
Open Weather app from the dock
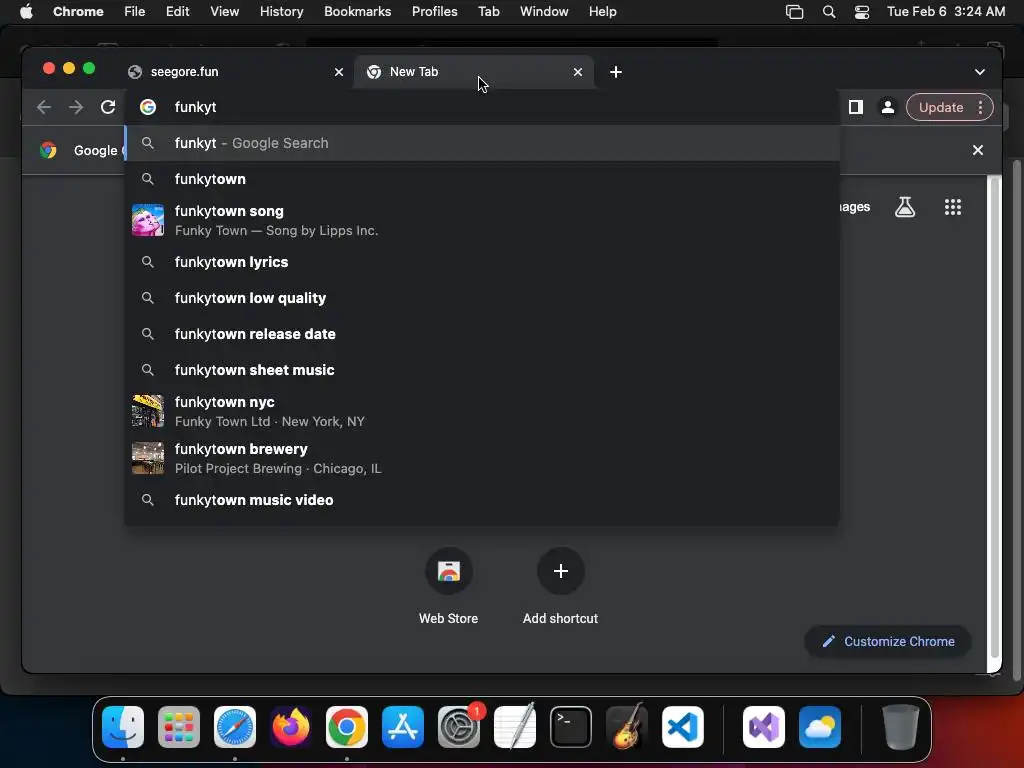pyautogui.click(x=820, y=727)
